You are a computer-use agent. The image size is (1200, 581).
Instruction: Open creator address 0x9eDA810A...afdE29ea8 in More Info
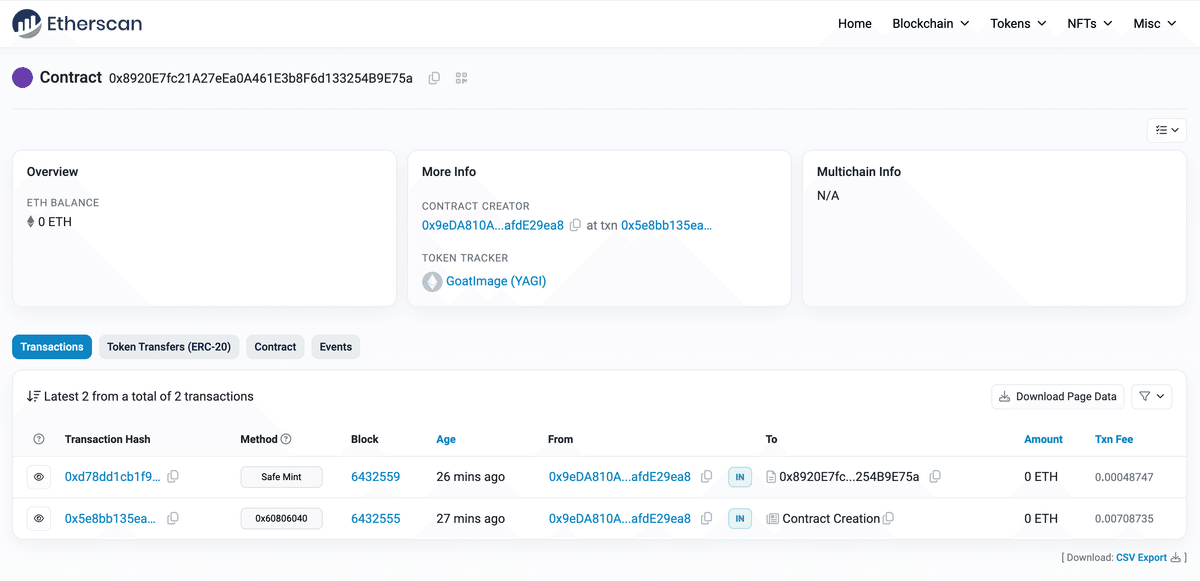click(493, 225)
